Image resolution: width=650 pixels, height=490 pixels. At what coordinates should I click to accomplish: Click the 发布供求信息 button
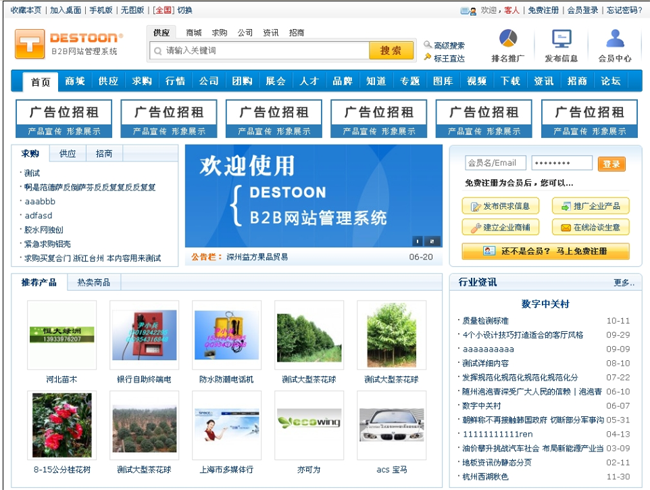(500, 206)
